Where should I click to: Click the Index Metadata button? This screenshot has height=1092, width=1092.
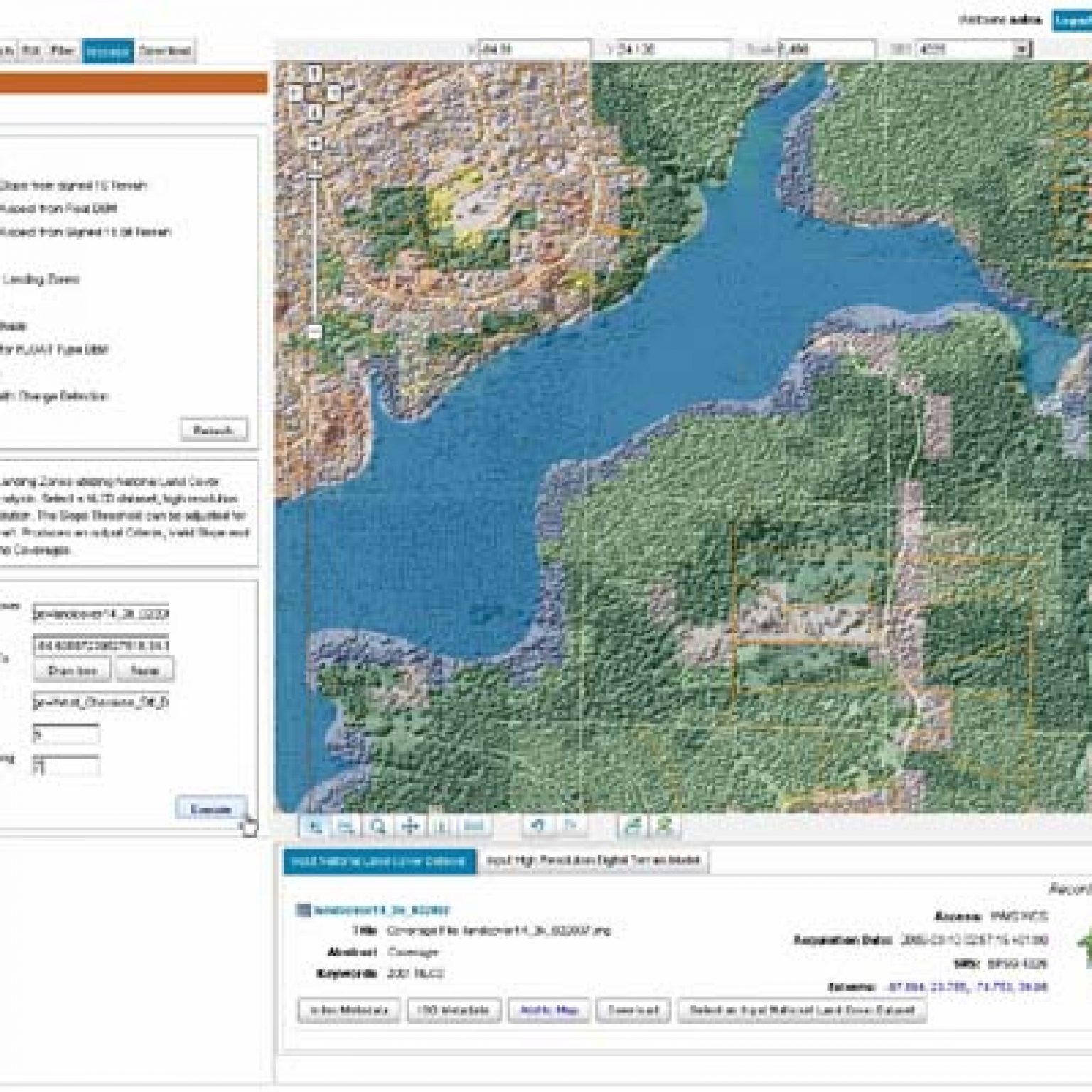(348, 1010)
